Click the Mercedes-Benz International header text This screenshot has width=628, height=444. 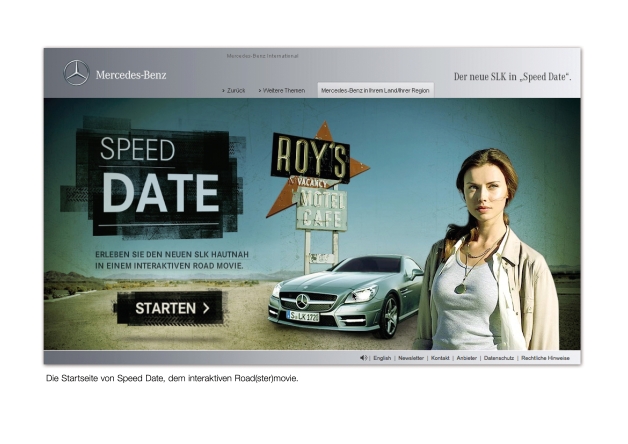click(262, 56)
